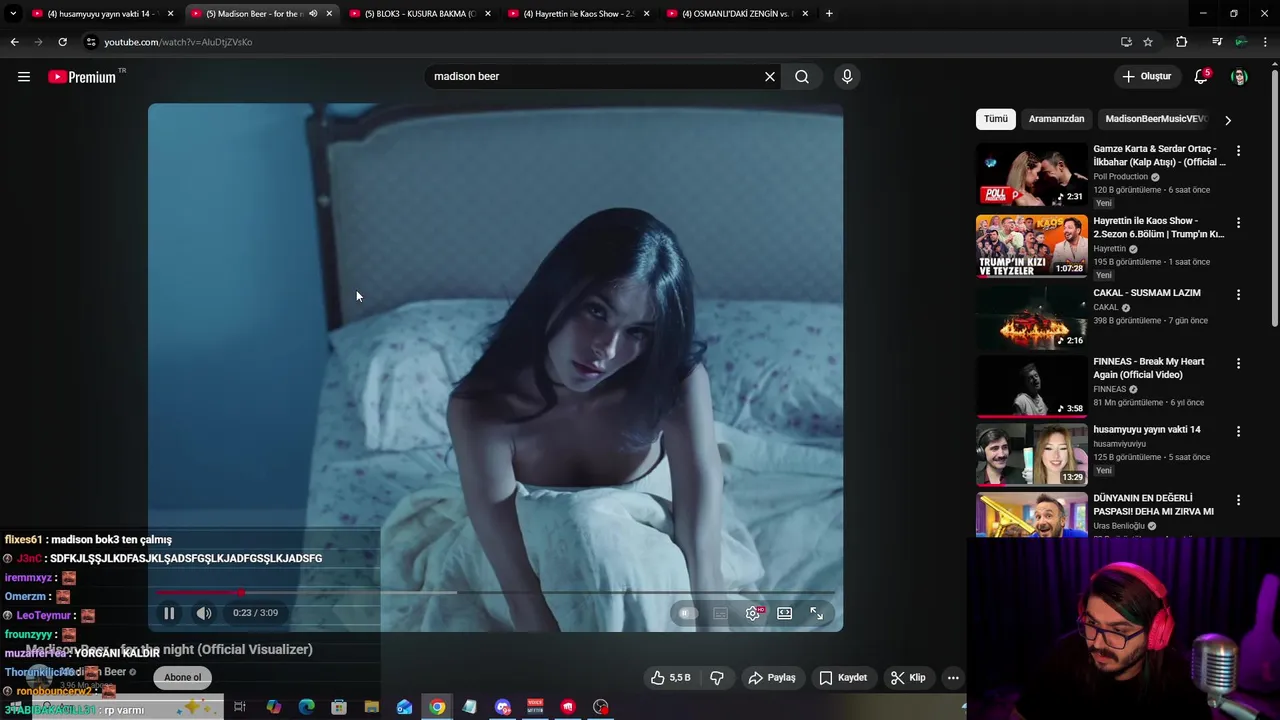Open Chrome from taskbar
This screenshot has width=1280, height=720.
pyautogui.click(x=437, y=707)
